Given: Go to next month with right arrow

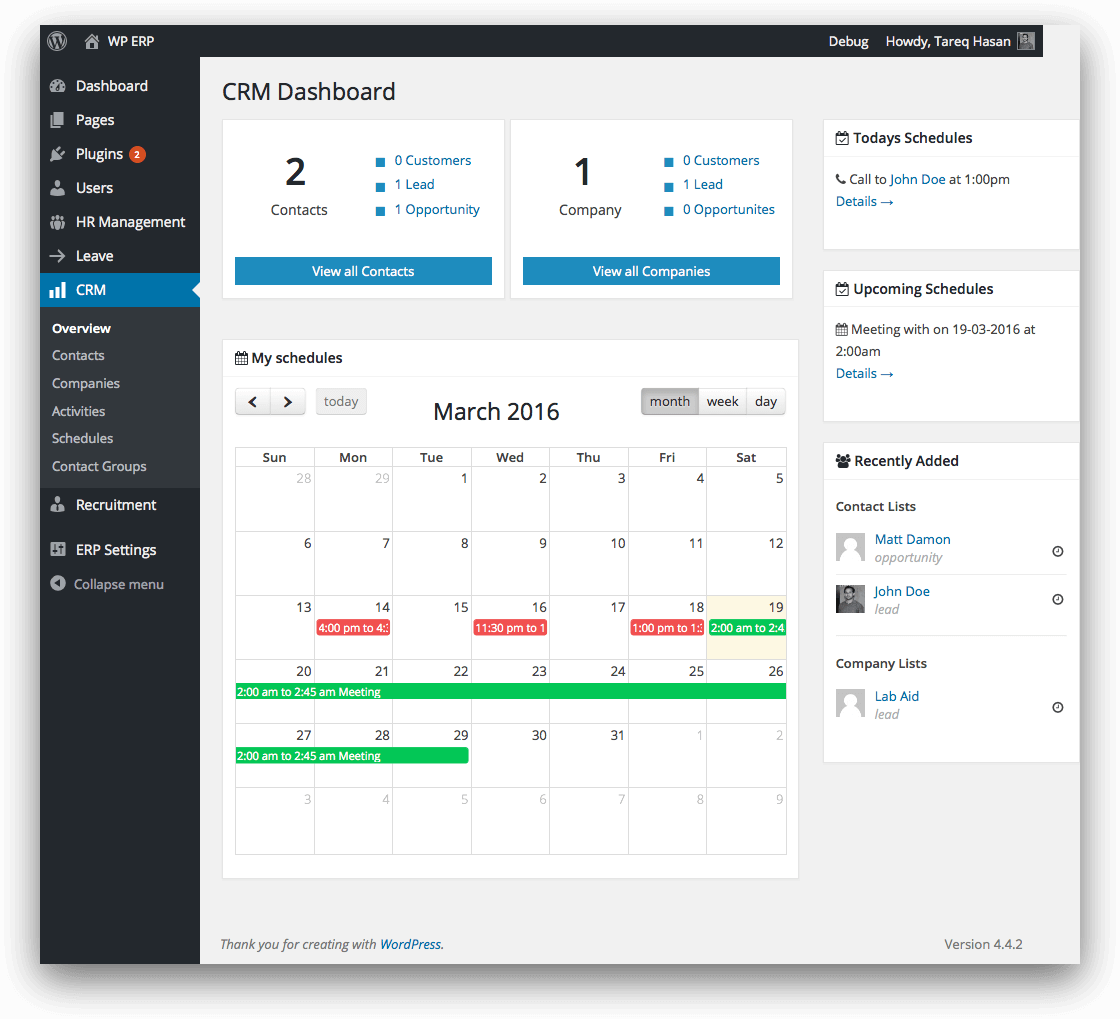Looking at the screenshot, I should (x=288, y=402).
